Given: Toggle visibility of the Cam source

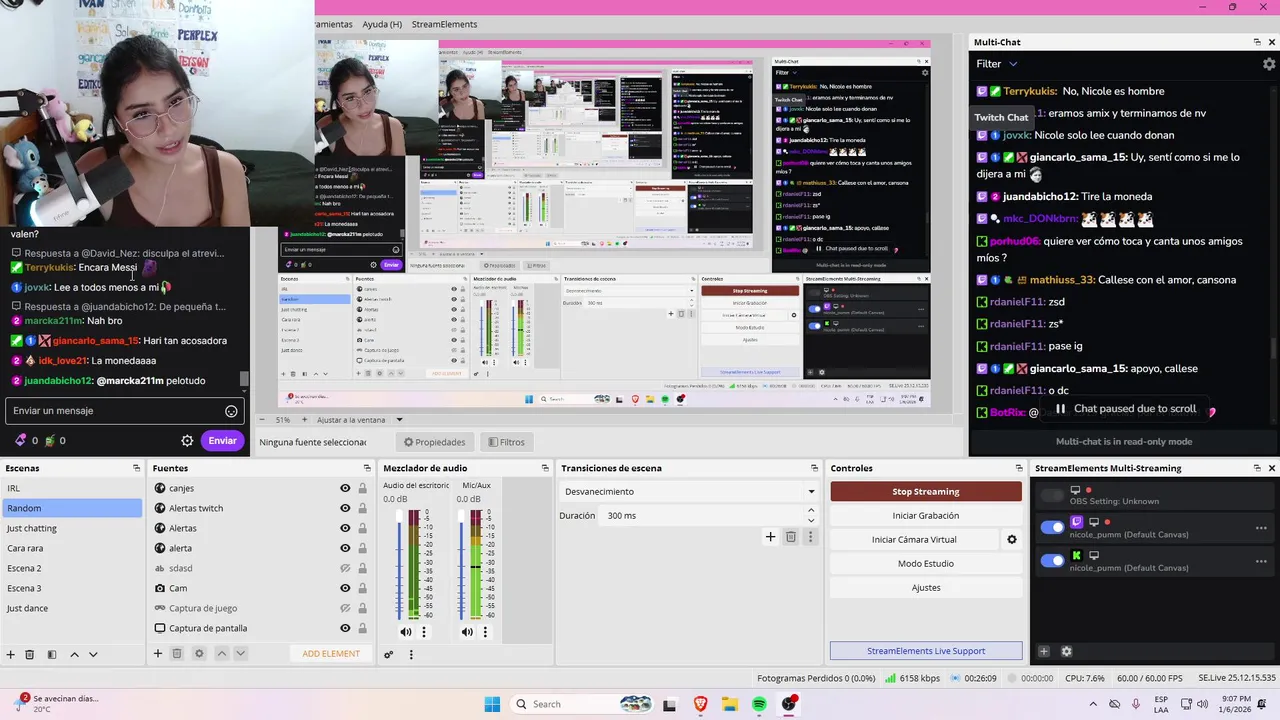Looking at the screenshot, I should [x=345, y=588].
